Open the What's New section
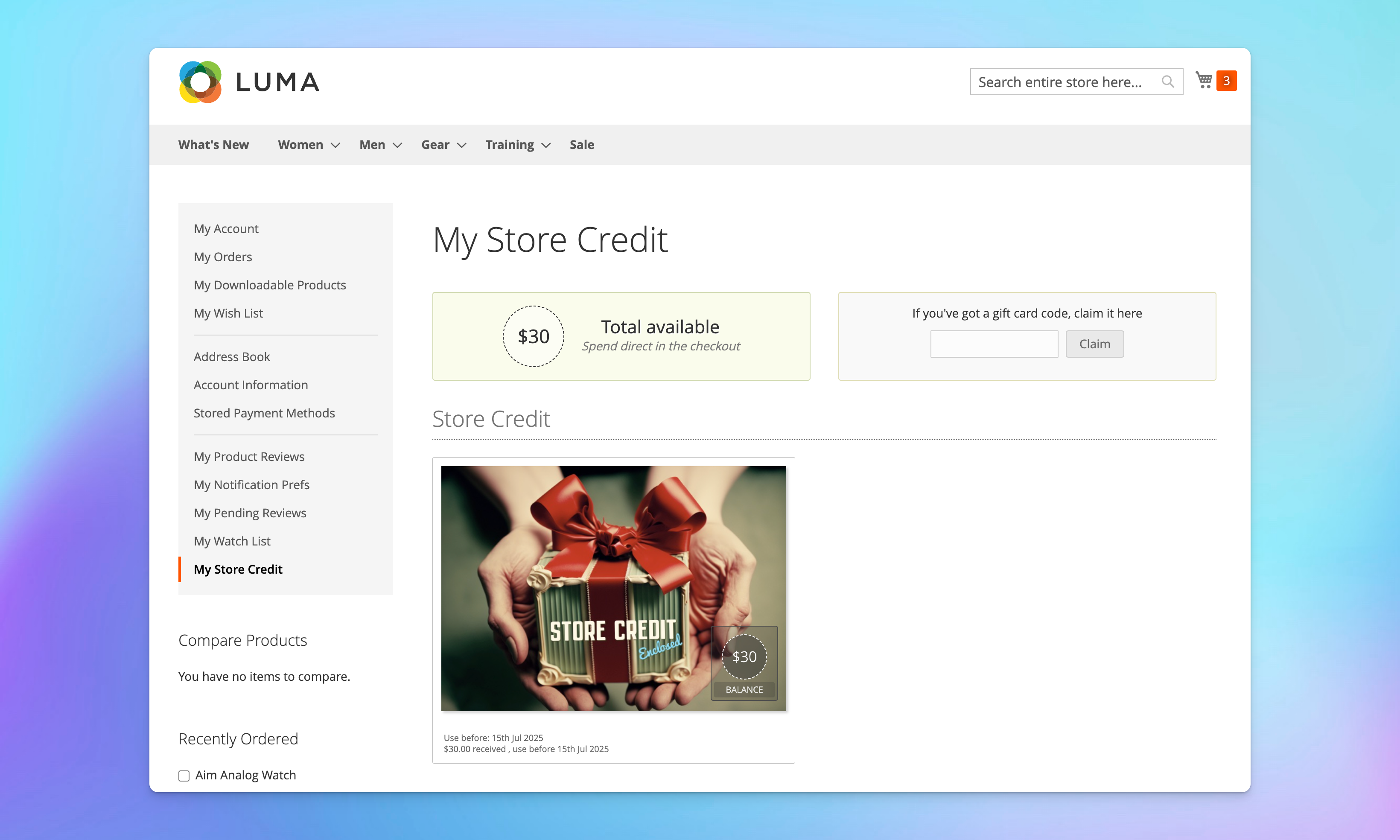 coord(214,144)
